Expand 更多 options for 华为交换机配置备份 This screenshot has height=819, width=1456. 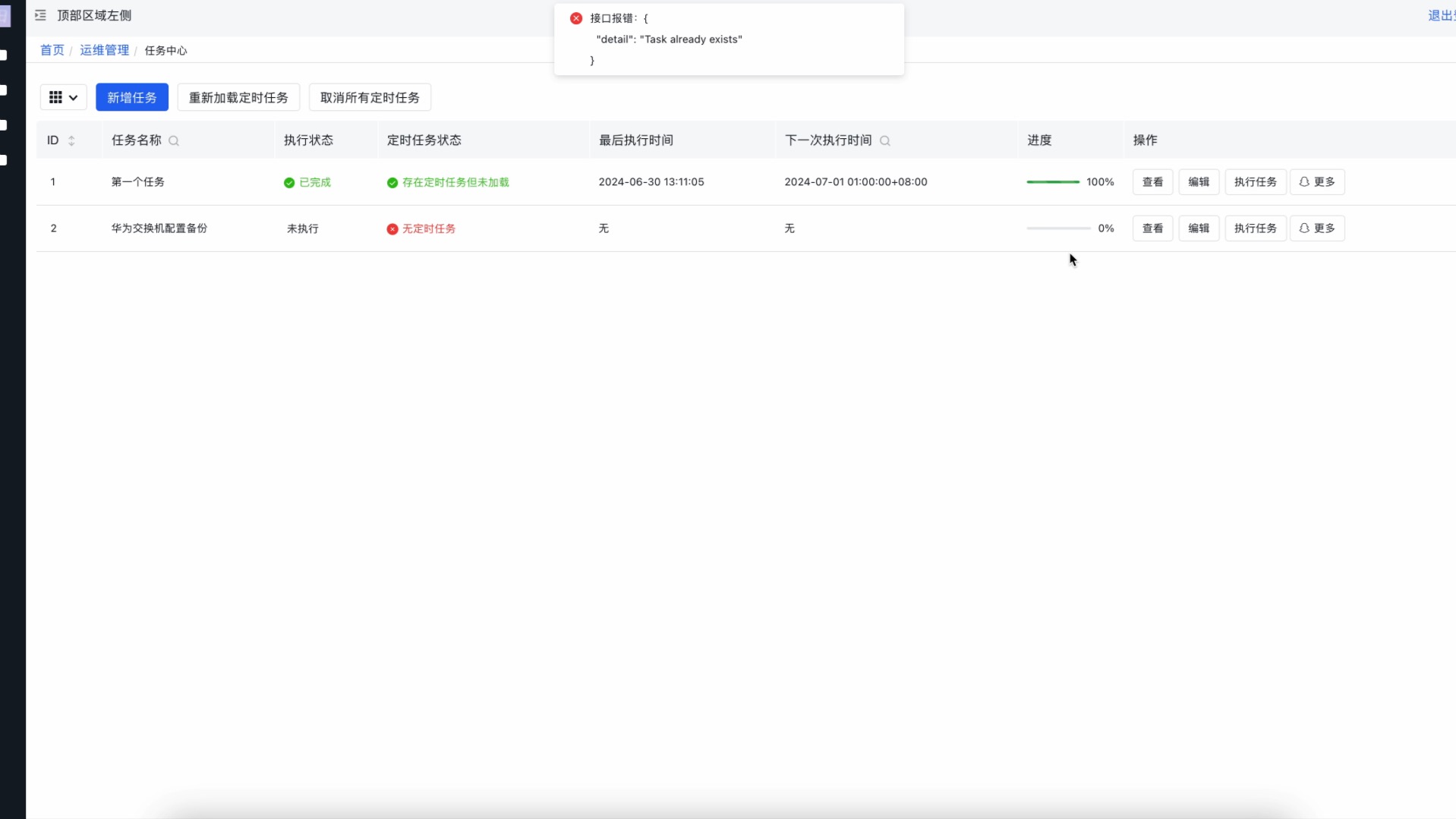click(1317, 228)
